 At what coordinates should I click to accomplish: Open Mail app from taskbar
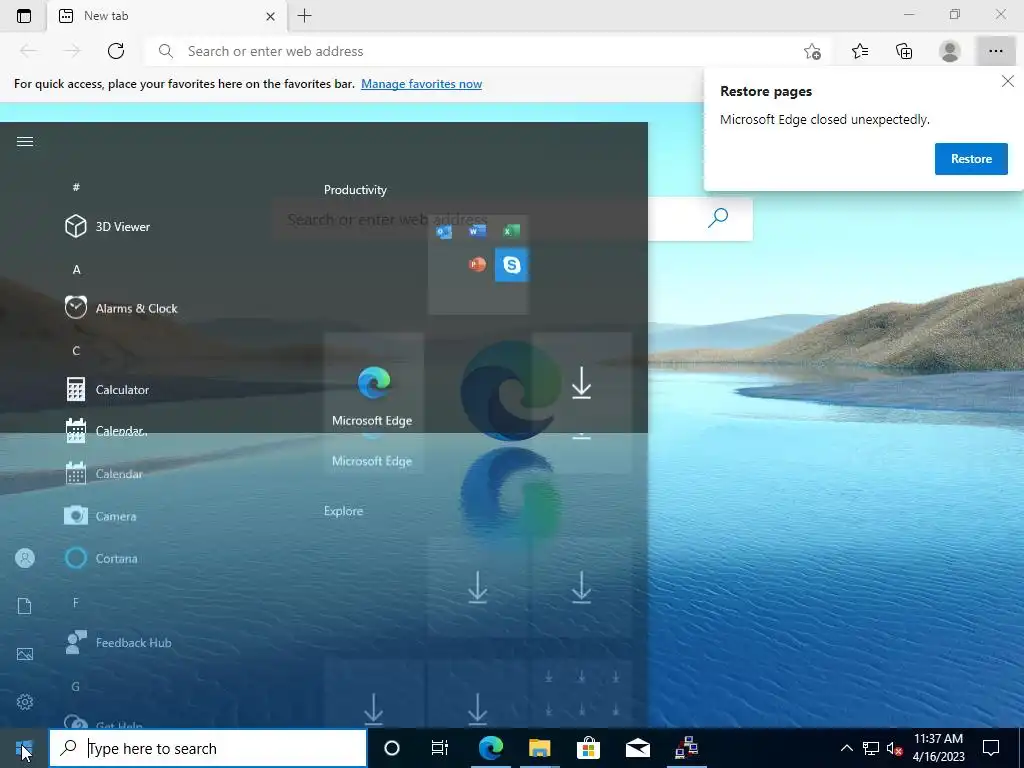coord(637,748)
